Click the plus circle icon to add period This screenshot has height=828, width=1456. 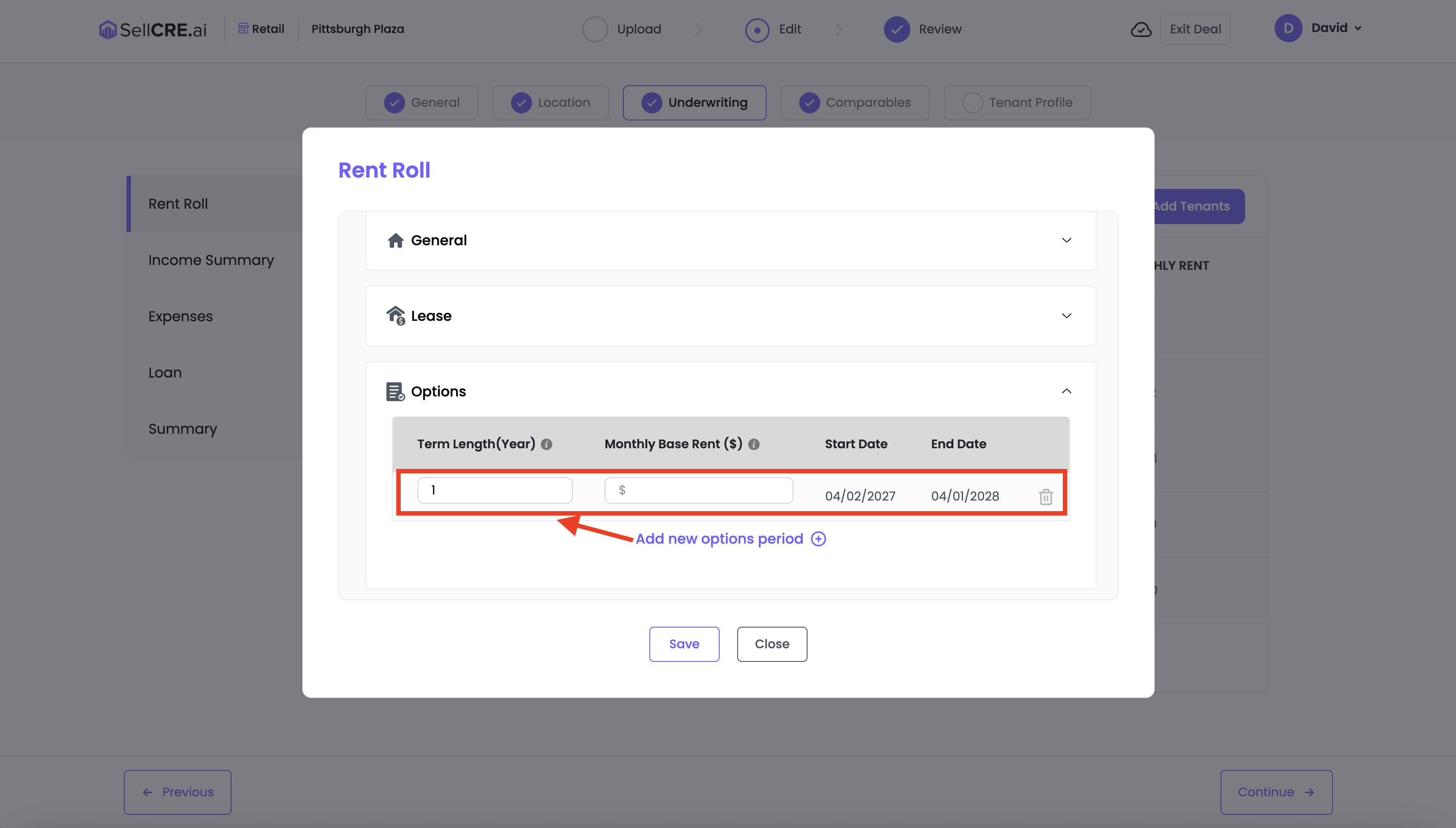(x=819, y=538)
